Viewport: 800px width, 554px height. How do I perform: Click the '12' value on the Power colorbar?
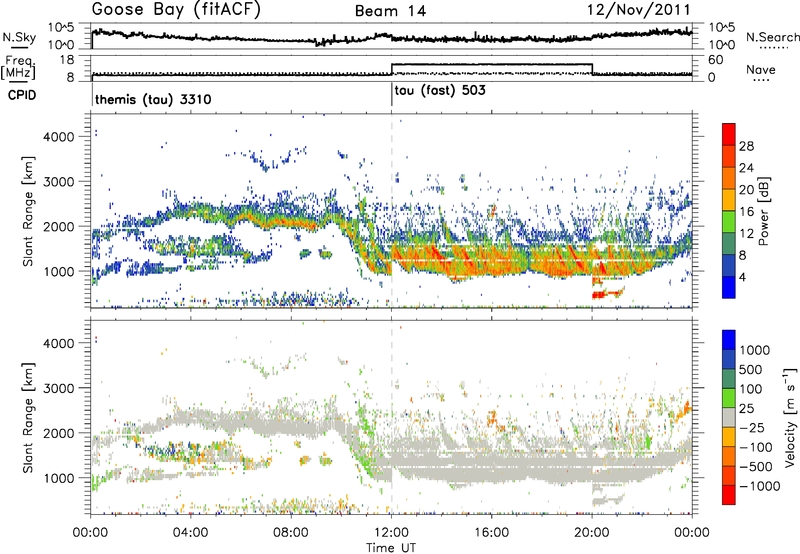746,234
